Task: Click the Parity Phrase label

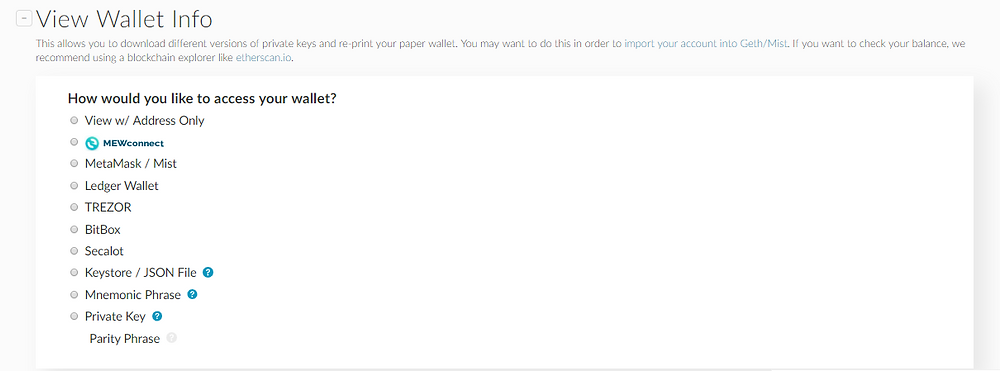Action: click(x=124, y=338)
